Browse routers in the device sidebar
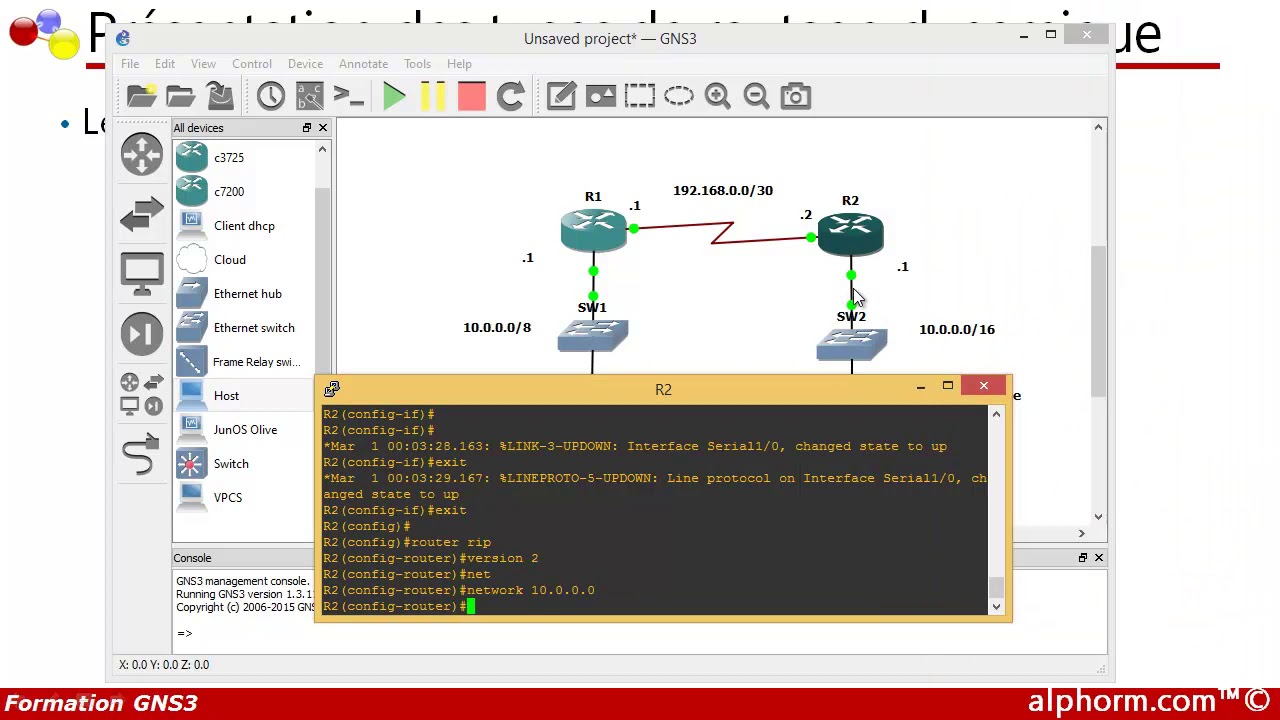The width and height of the screenshot is (1280, 720). tap(142, 154)
